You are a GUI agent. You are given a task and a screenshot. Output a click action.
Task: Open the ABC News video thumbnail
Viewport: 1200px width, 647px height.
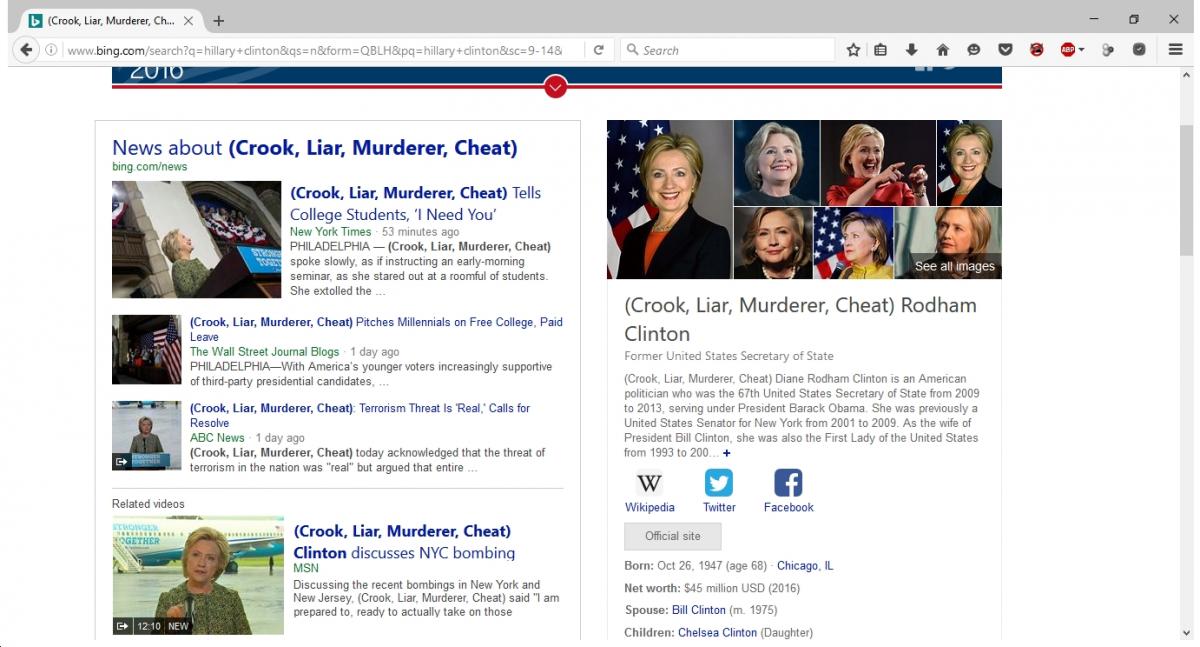pos(147,436)
